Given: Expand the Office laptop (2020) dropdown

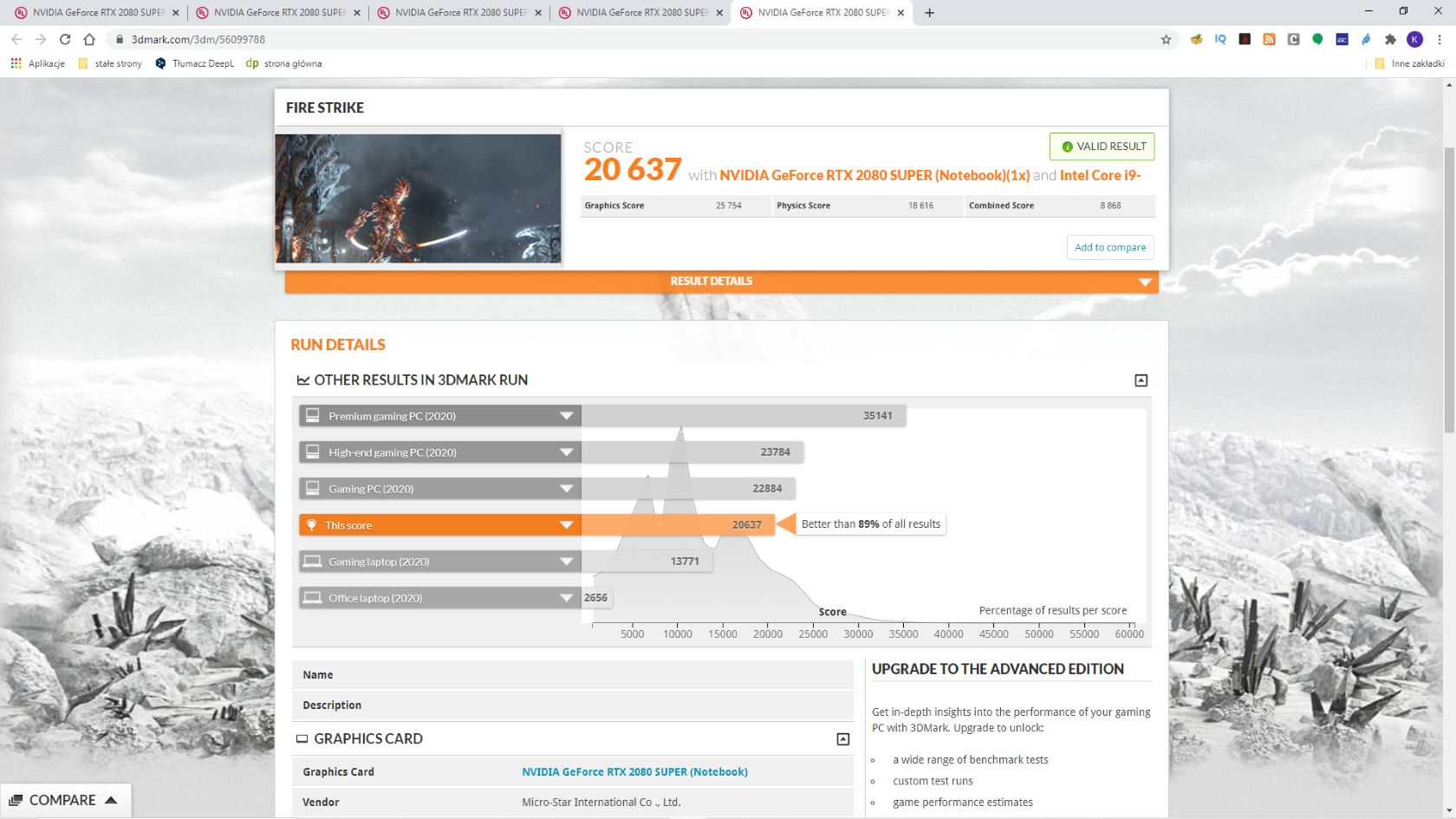Looking at the screenshot, I should (x=568, y=597).
